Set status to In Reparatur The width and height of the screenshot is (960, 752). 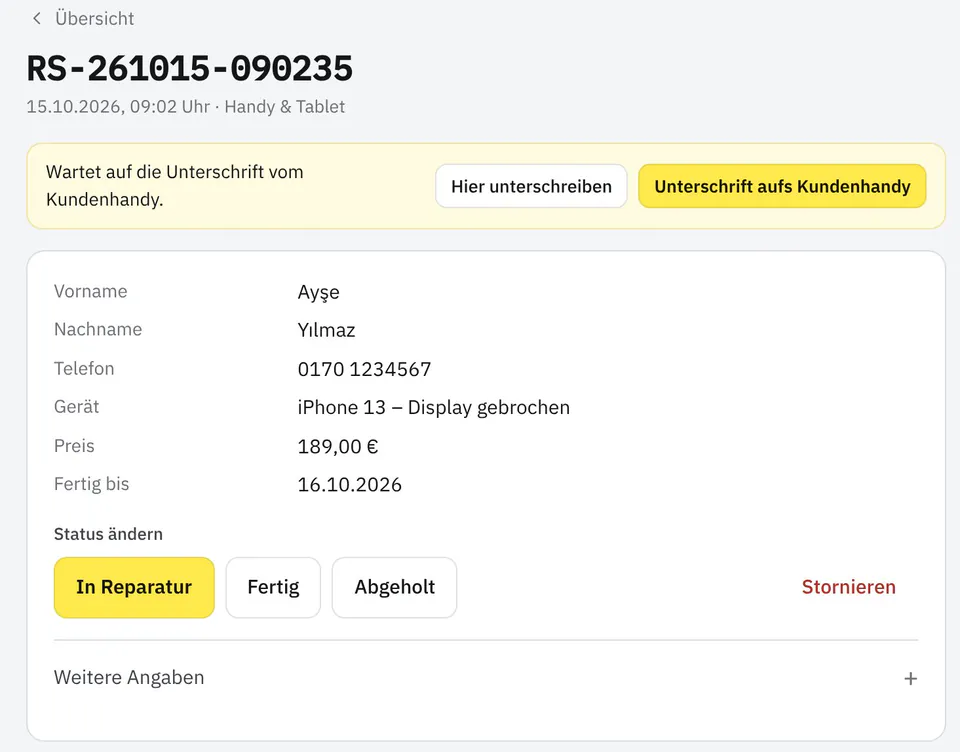(134, 587)
